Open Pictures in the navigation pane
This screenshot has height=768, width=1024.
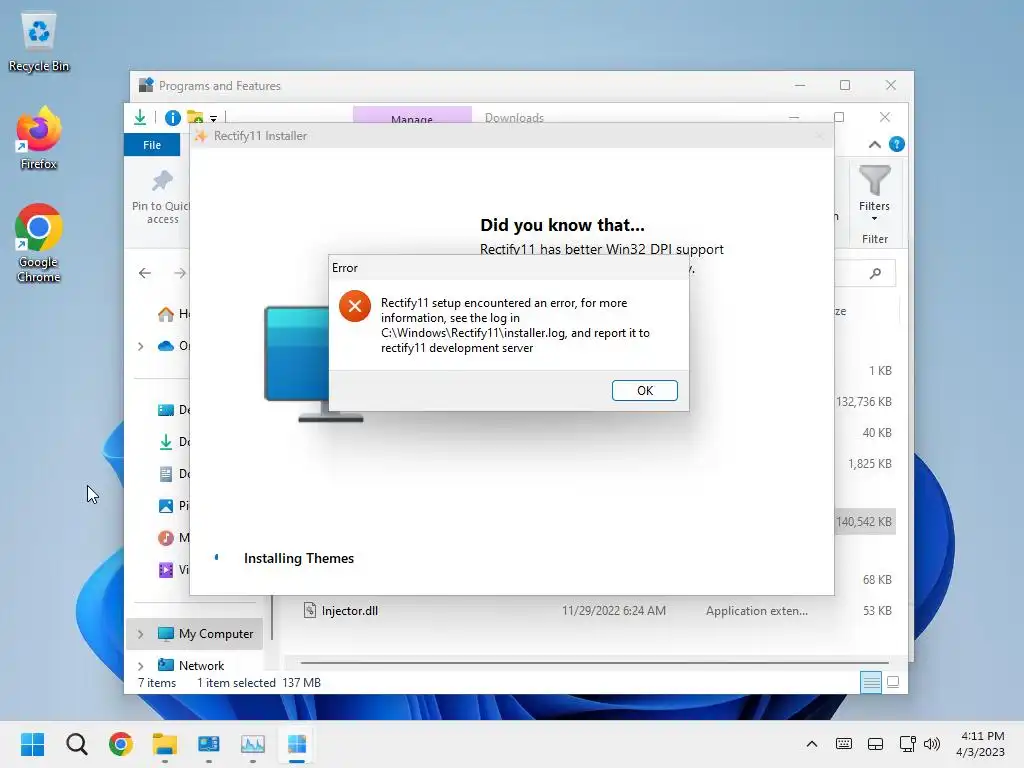[174, 505]
